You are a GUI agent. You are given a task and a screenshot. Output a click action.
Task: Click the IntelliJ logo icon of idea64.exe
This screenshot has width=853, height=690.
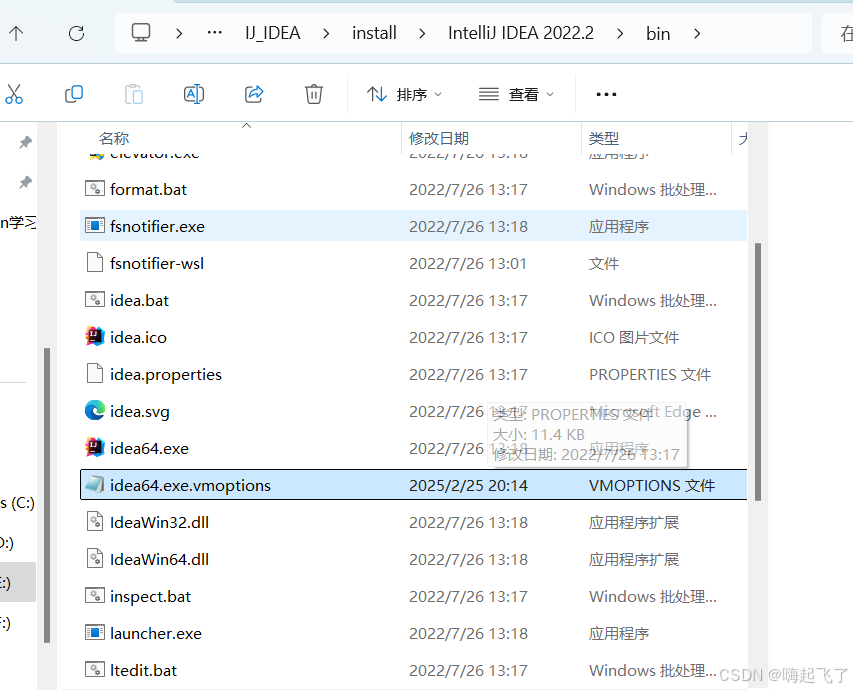click(x=95, y=447)
